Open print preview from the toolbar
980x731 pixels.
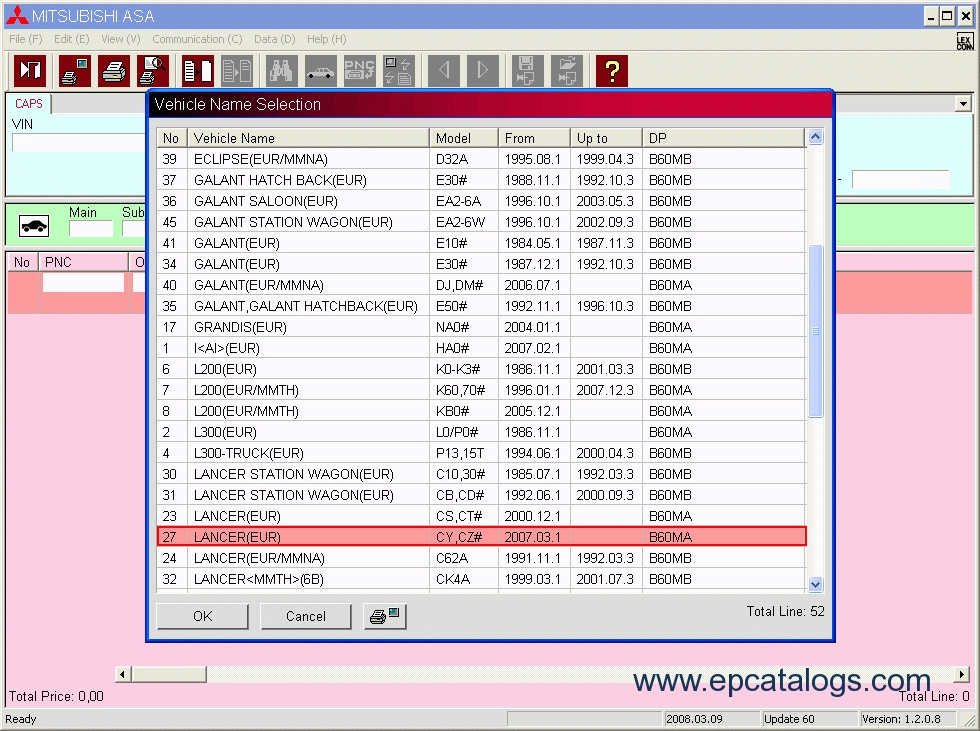[153, 71]
